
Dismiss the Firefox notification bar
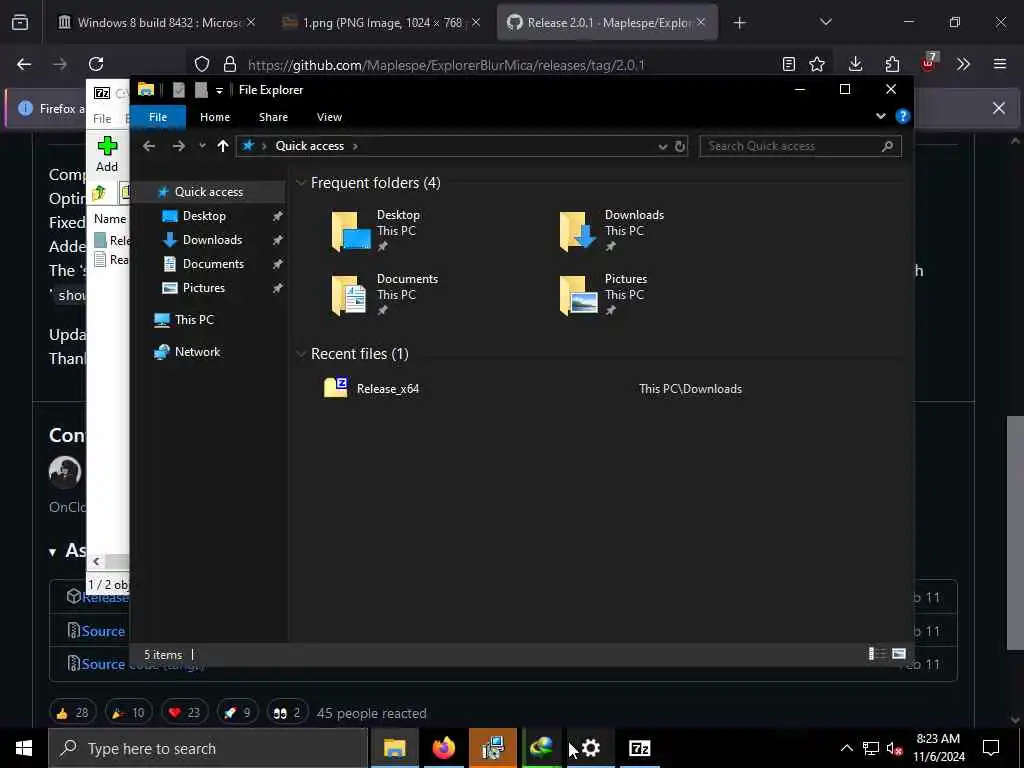coord(999,108)
